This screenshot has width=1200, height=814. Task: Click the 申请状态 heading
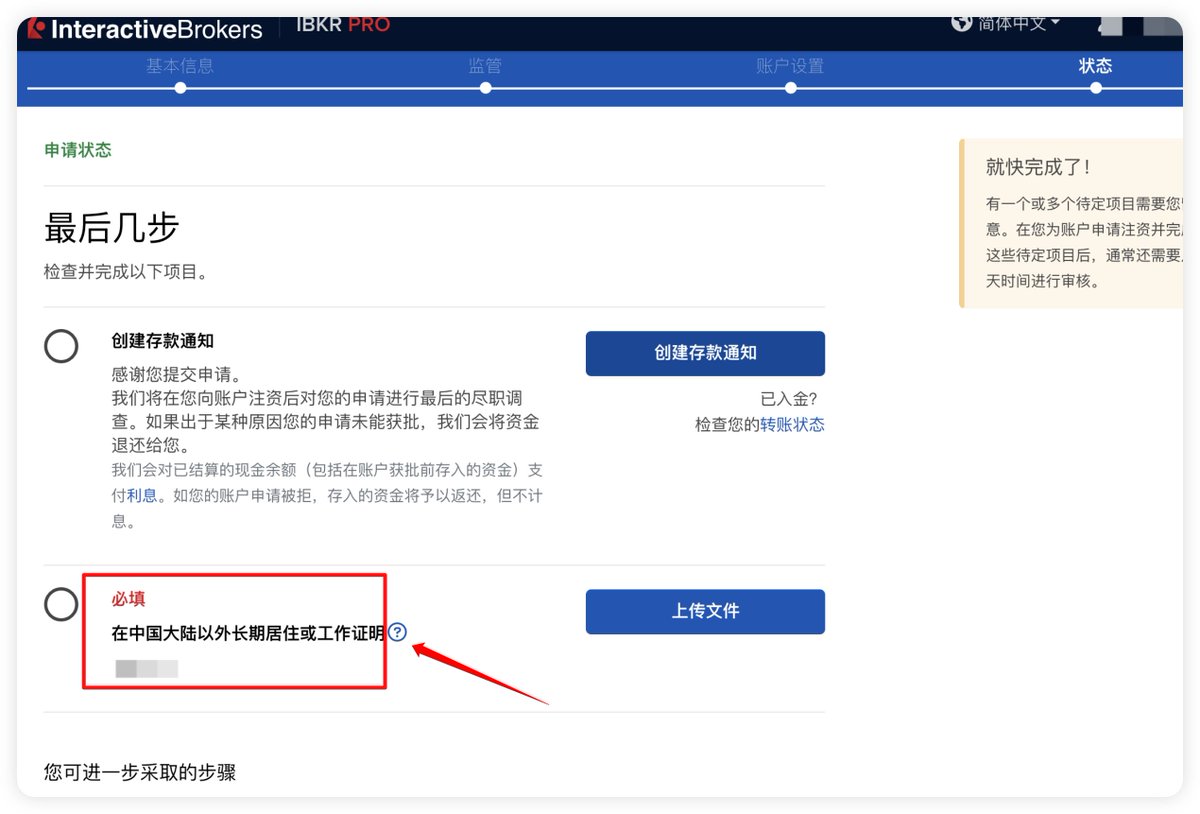pos(78,150)
